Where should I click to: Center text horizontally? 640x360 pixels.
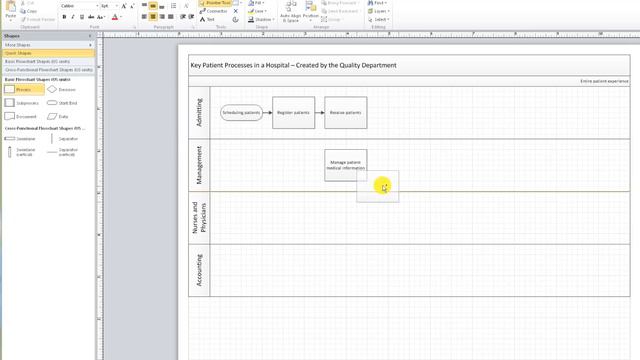click(x=153, y=17)
